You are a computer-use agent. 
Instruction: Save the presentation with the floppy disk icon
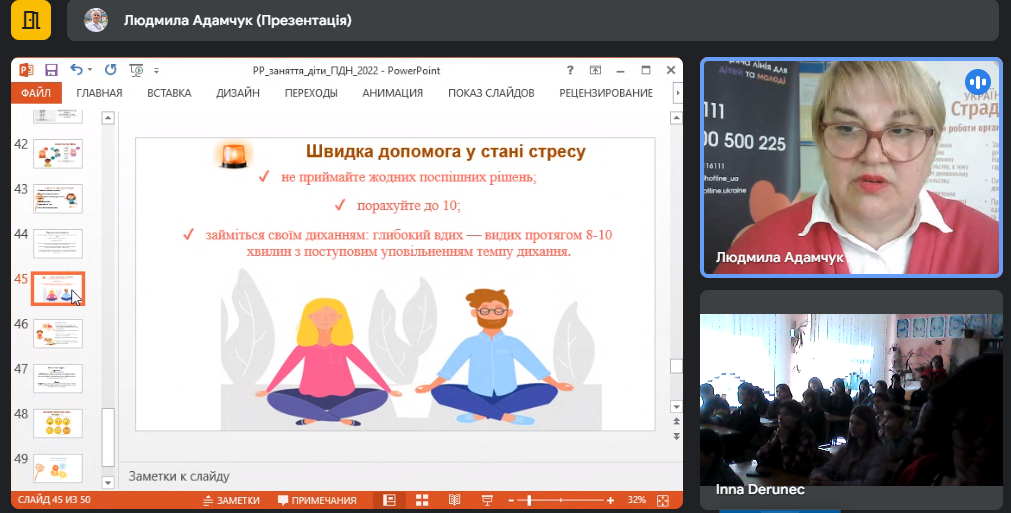pos(52,70)
